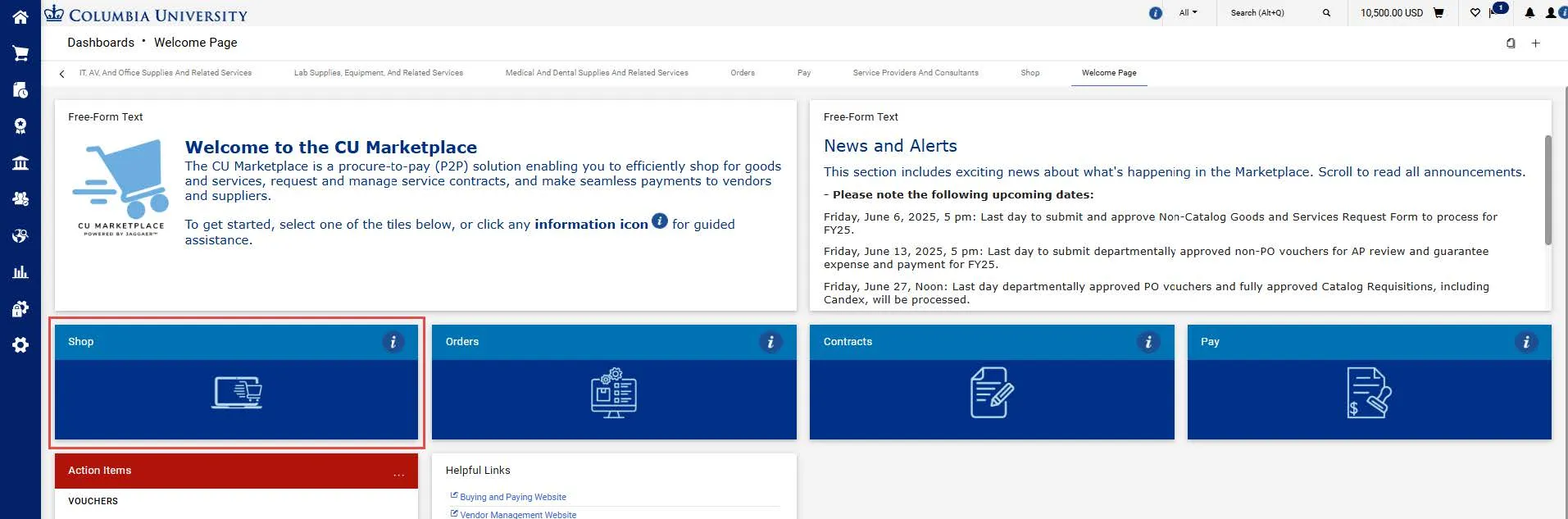This screenshot has width=1568, height=519.
Task: Add a new dashboard with plus icon
Action: [1536, 43]
